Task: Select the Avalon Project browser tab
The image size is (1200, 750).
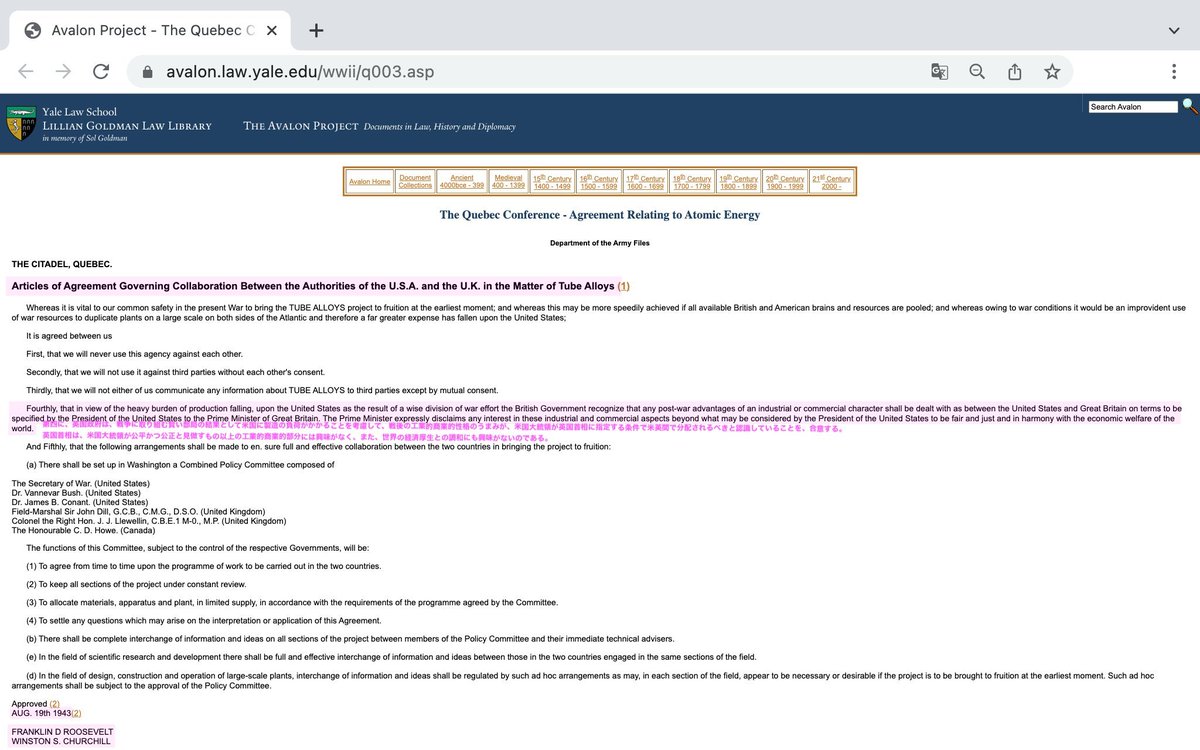Action: tap(152, 30)
